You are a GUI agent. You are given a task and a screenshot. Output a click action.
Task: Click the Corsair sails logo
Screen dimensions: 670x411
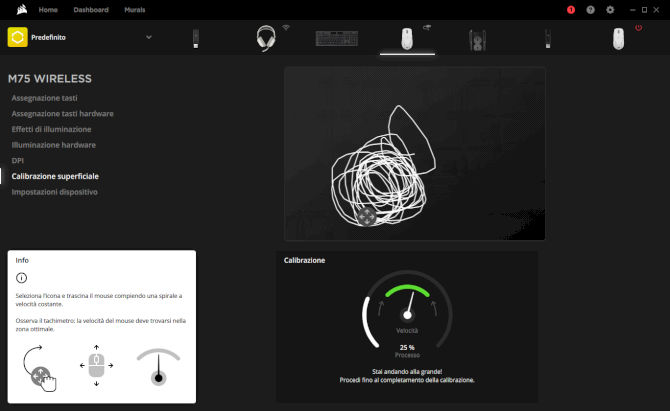22,9
